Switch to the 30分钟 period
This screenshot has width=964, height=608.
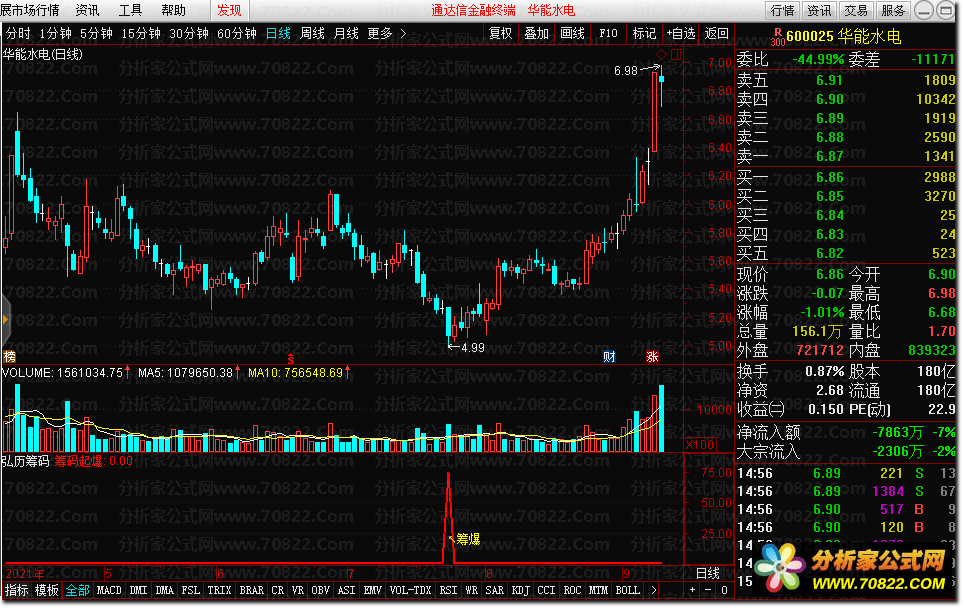point(189,34)
